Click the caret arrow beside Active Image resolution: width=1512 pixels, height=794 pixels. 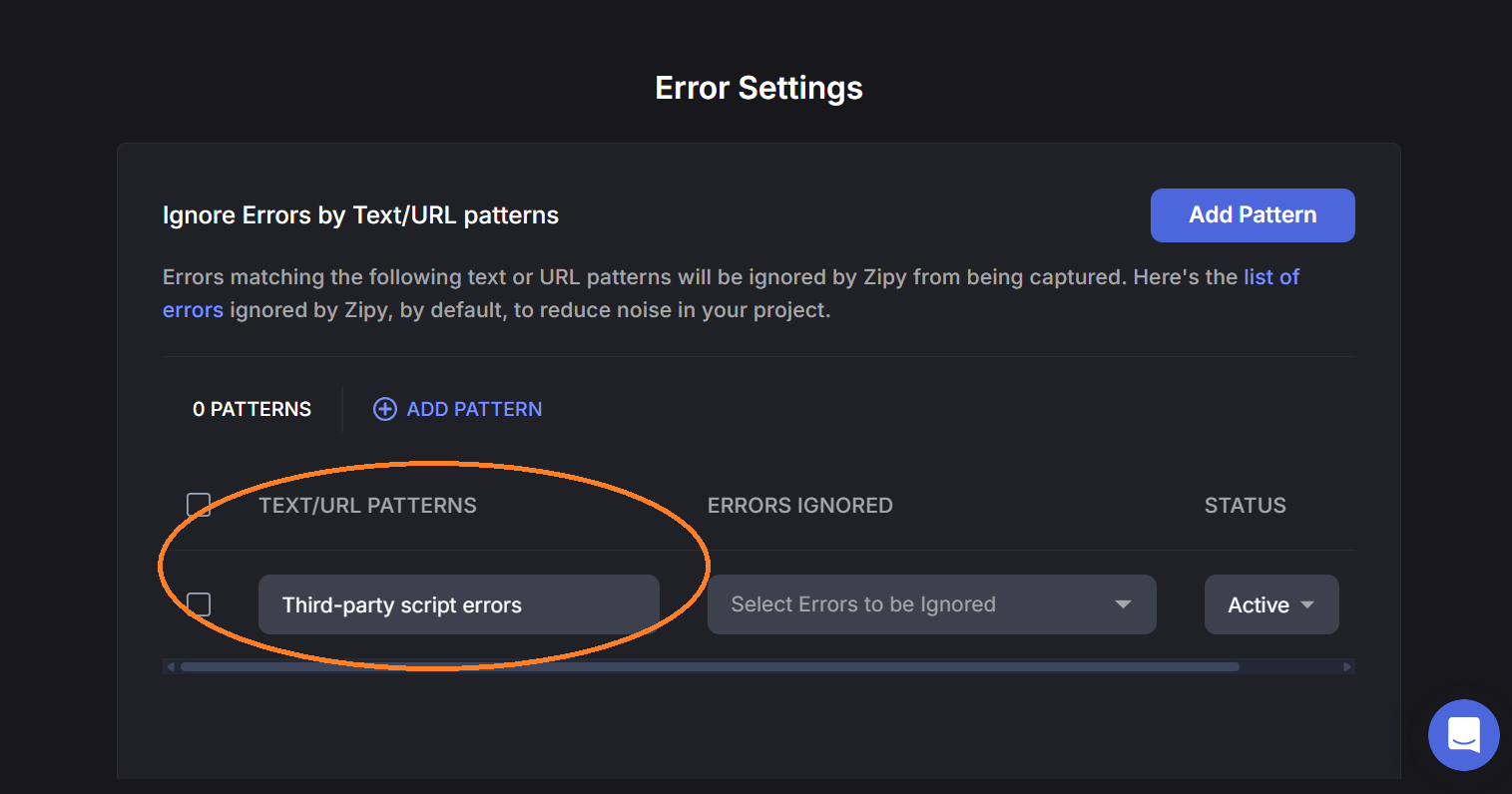1307,604
